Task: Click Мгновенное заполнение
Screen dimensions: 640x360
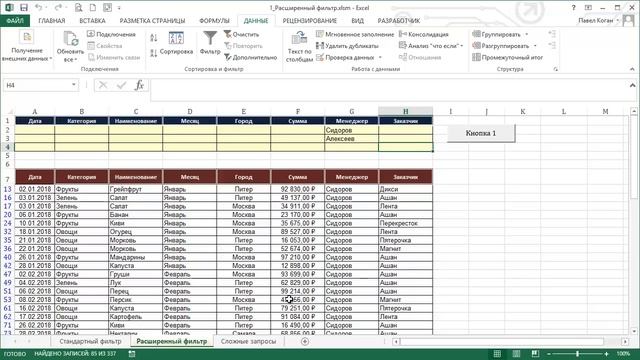Action: pyautogui.click(x=355, y=34)
